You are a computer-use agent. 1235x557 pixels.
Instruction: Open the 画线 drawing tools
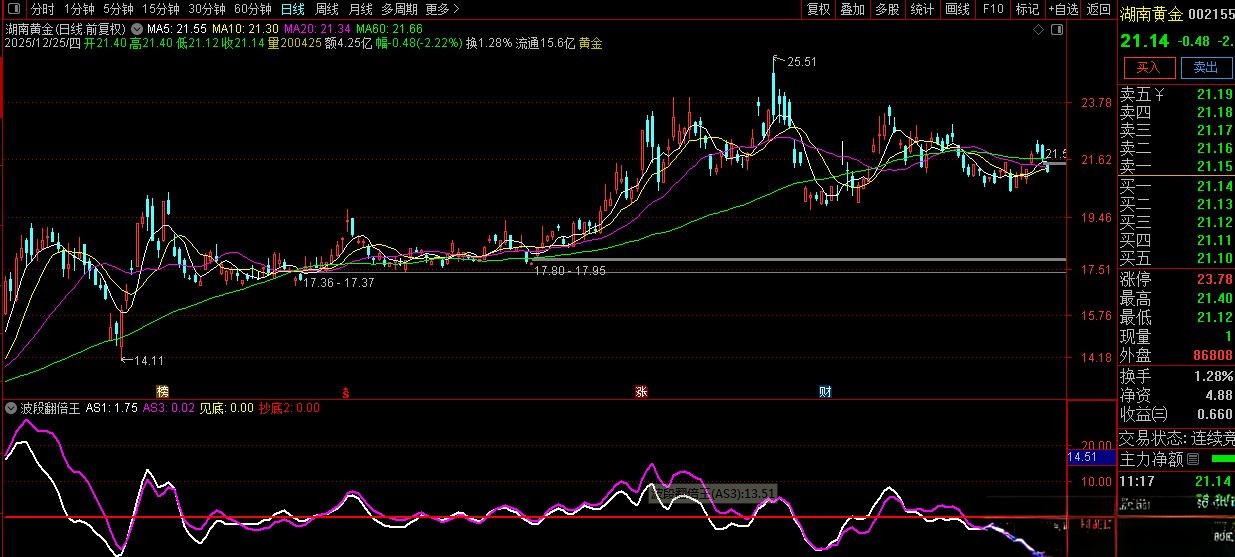(957, 9)
